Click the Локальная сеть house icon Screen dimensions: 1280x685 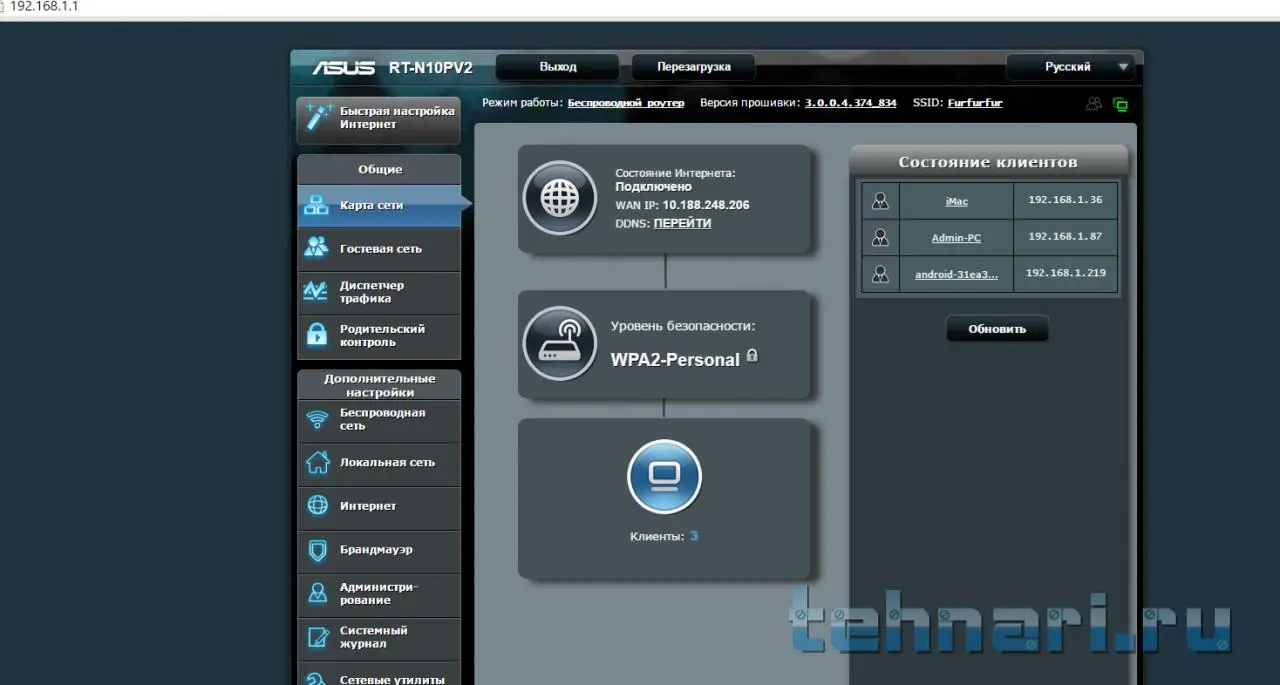pos(317,462)
